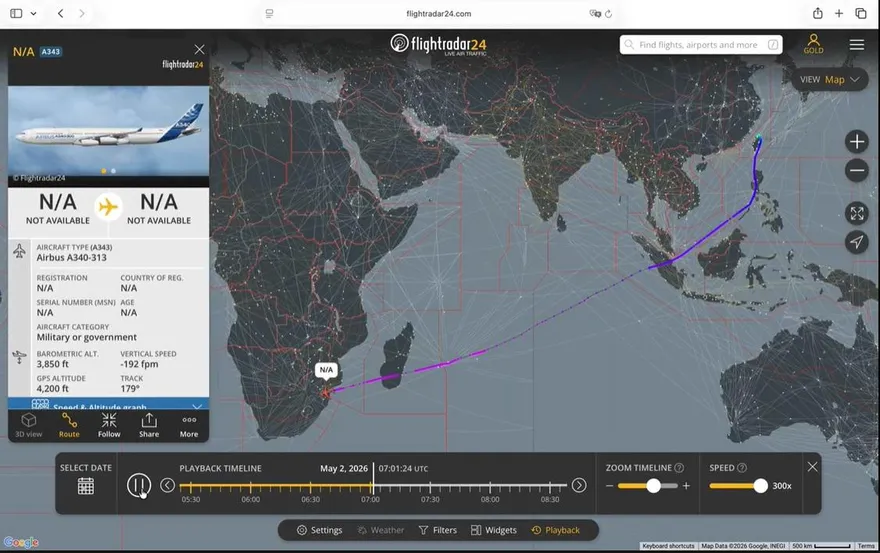This screenshot has height=553, width=880.
Task: Open the translate page icon
Action: [x=595, y=13]
